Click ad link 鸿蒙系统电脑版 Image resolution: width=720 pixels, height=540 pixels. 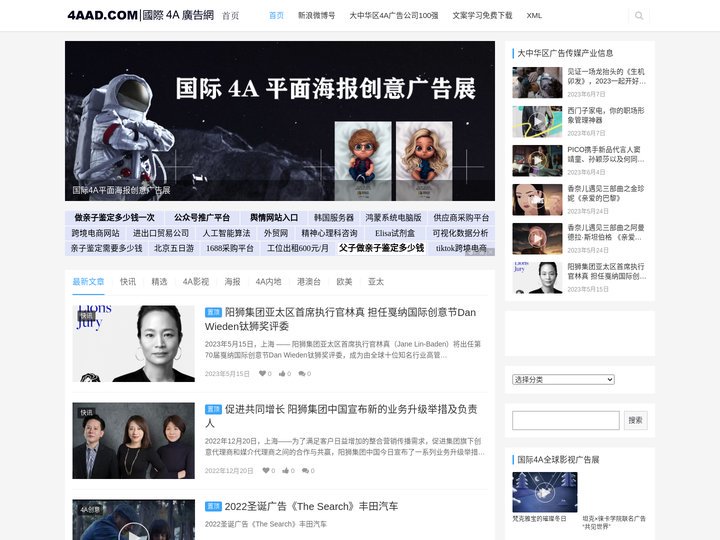393,218
